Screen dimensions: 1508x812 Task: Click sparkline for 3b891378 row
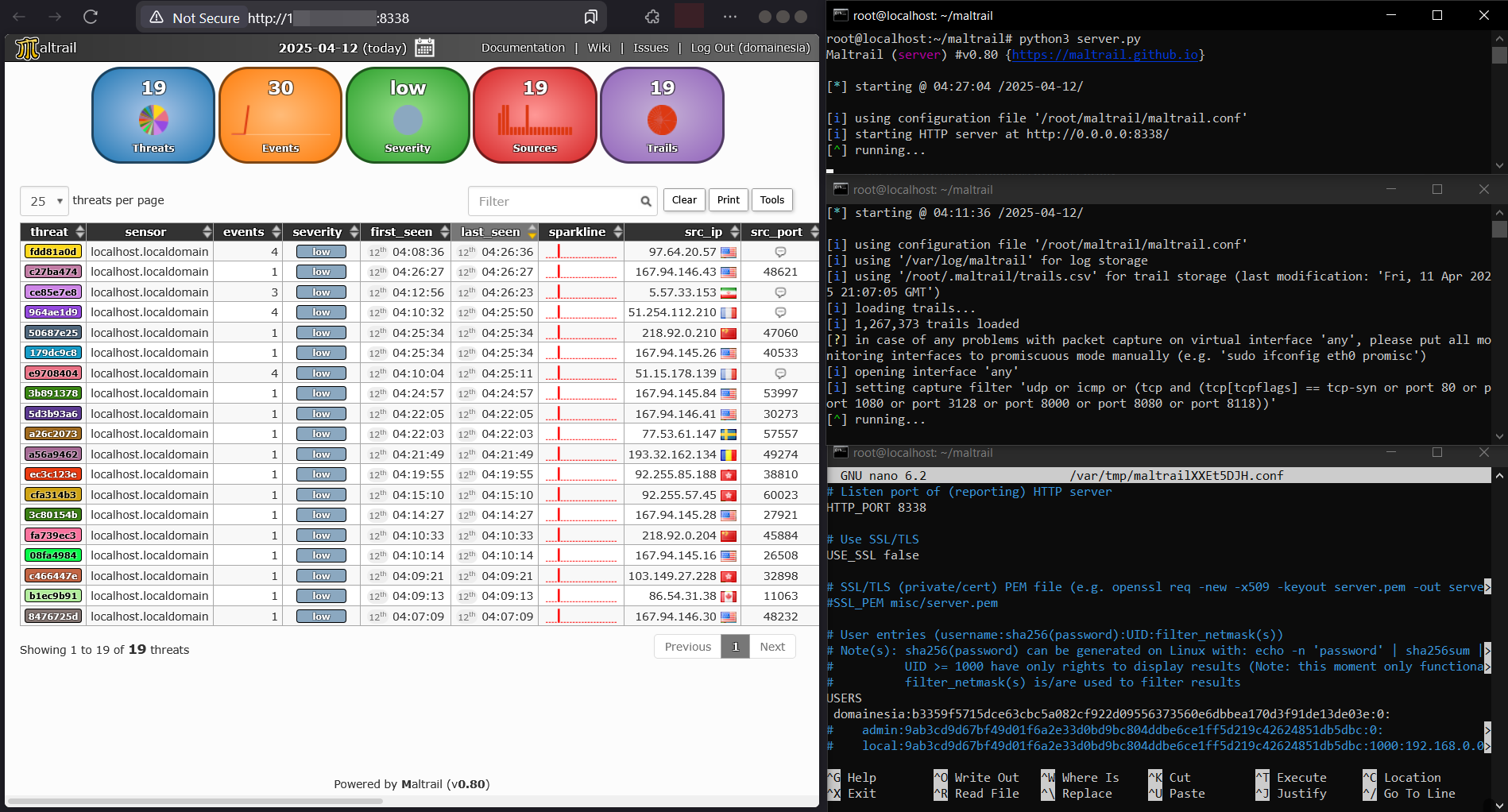pyautogui.click(x=582, y=393)
